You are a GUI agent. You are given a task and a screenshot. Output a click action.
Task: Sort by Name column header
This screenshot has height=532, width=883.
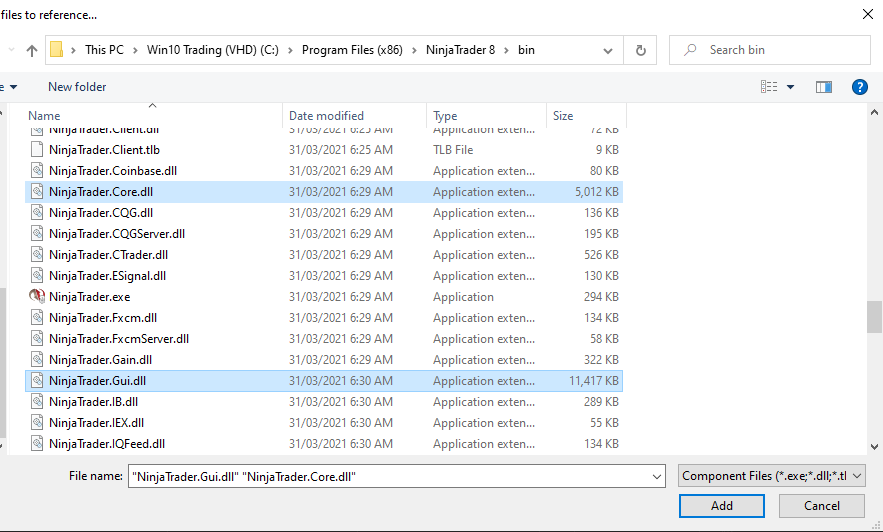44,116
